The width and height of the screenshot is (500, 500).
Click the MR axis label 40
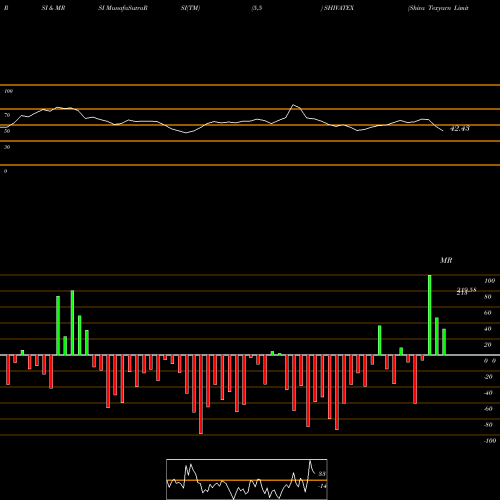tap(487, 329)
